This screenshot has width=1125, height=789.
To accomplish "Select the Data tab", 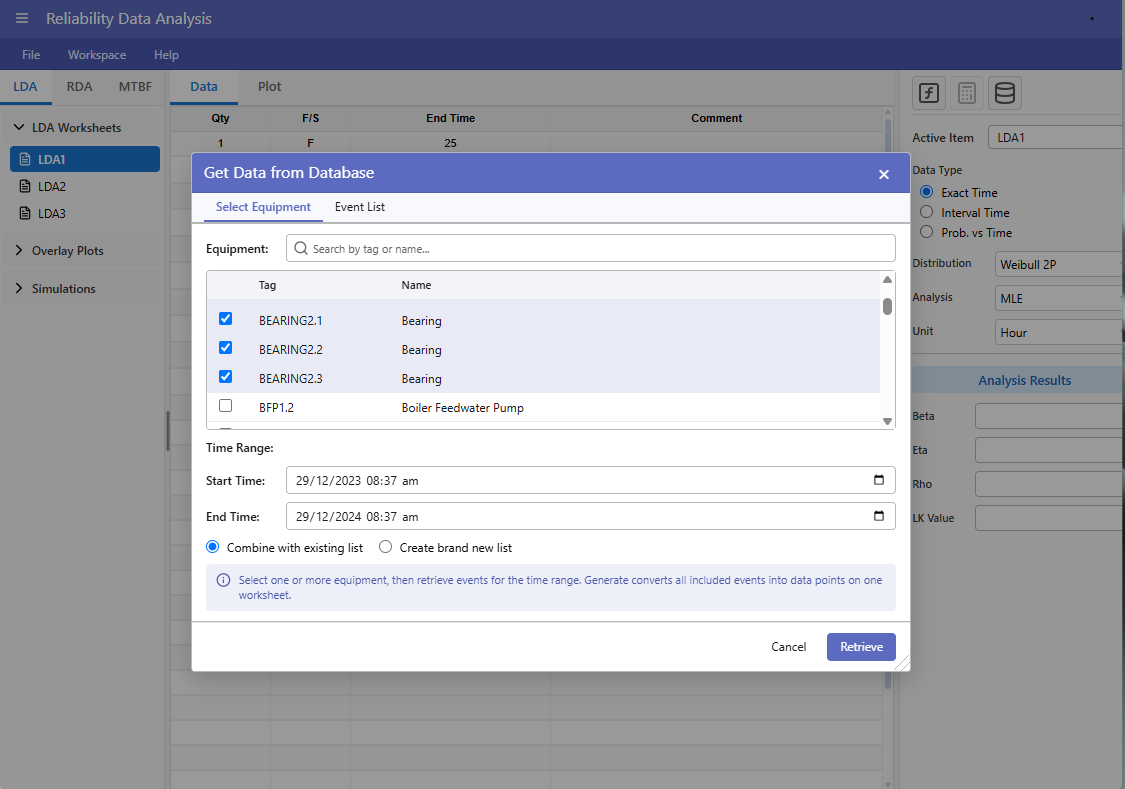I will 204,87.
